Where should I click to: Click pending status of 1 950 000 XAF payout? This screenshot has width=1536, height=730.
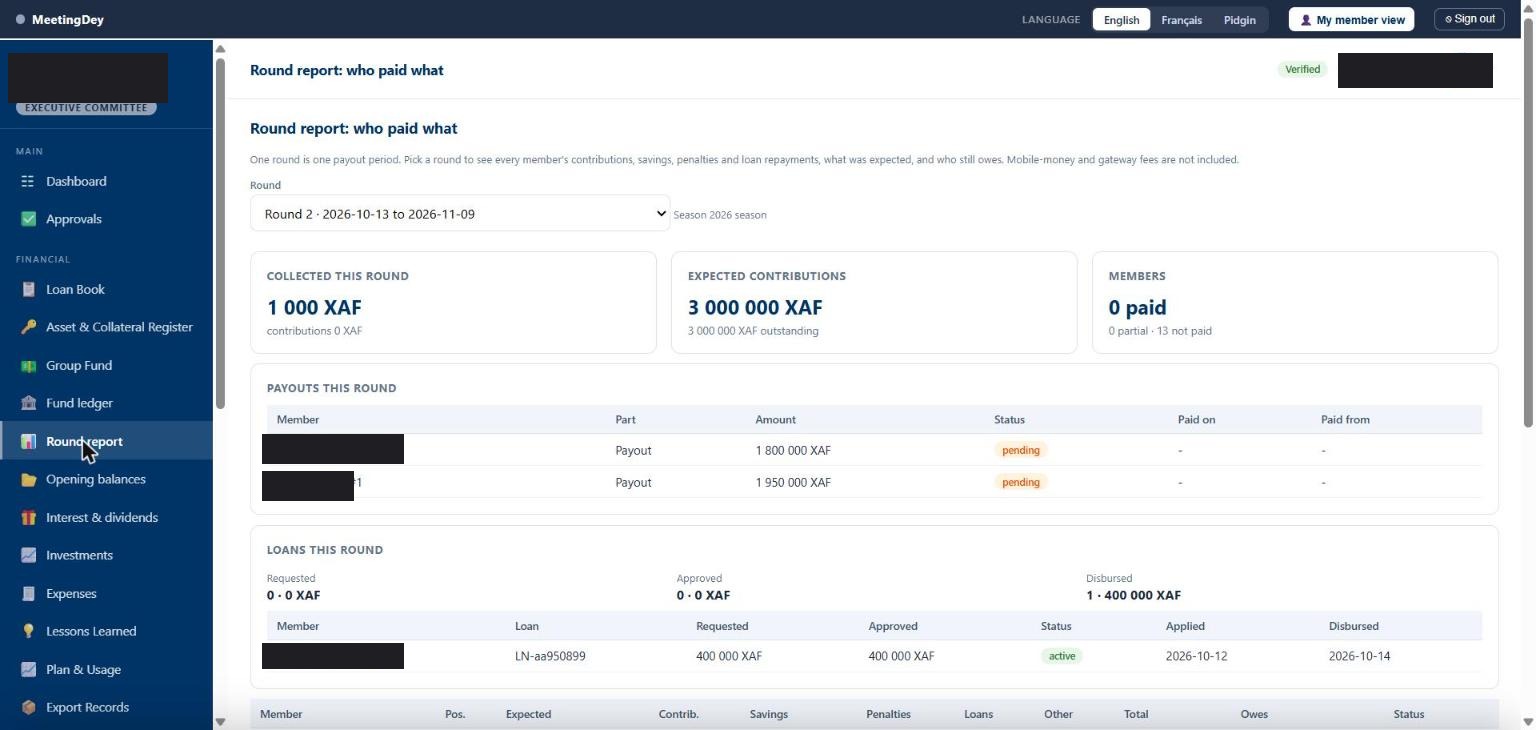tap(1020, 482)
